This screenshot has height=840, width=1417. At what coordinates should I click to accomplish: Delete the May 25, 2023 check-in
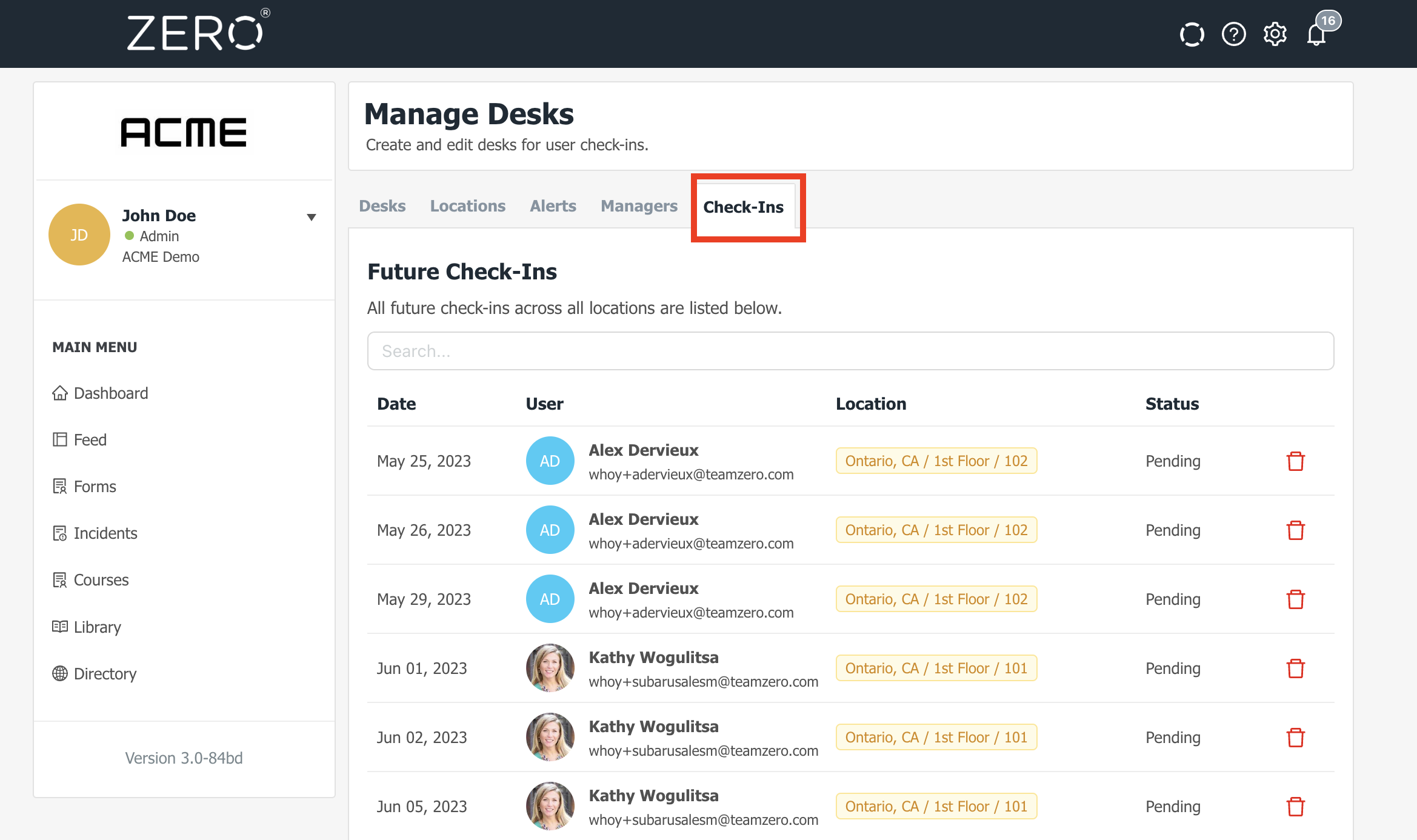coord(1295,461)
